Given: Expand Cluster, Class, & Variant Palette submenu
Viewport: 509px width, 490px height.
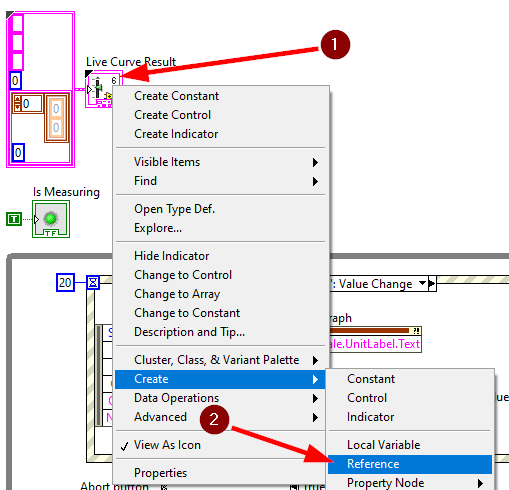Looking at the screenshot, I should coord(220,360).
